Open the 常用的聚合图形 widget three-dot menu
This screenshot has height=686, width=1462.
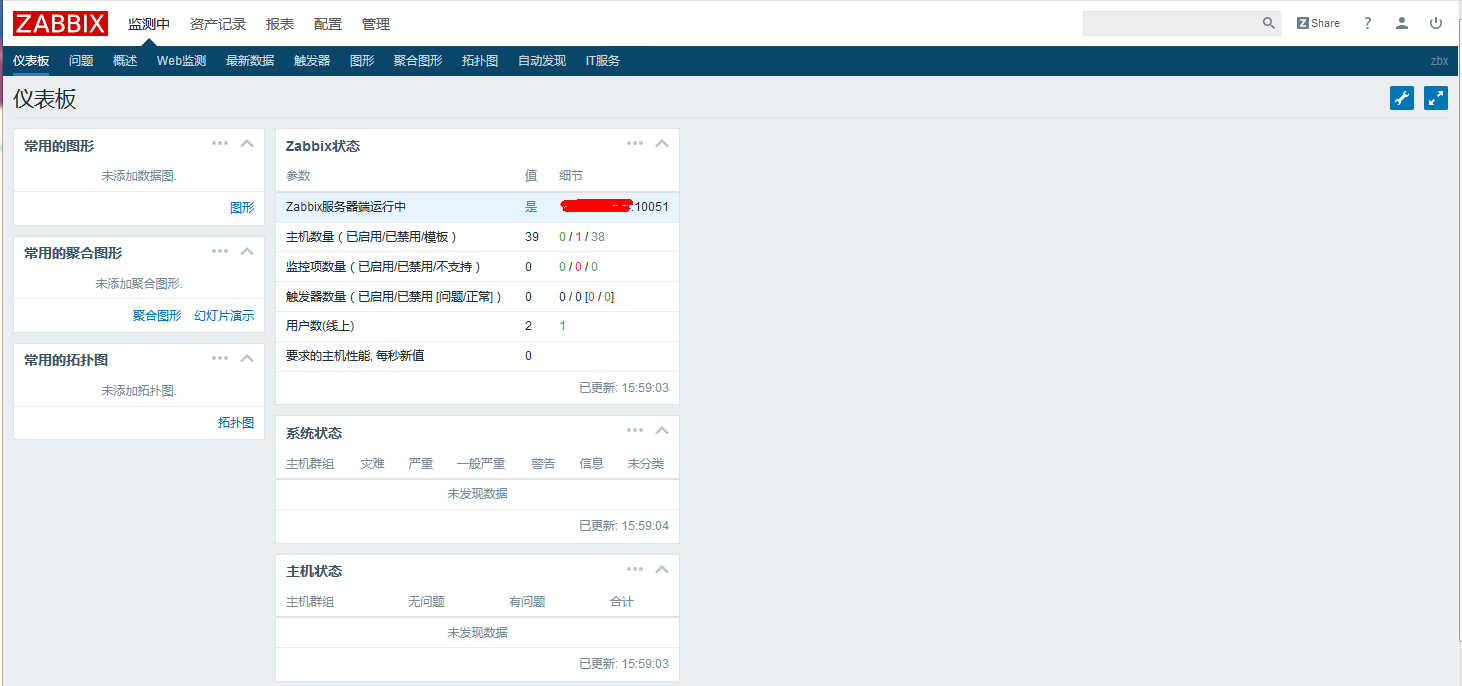click(220, 250)
